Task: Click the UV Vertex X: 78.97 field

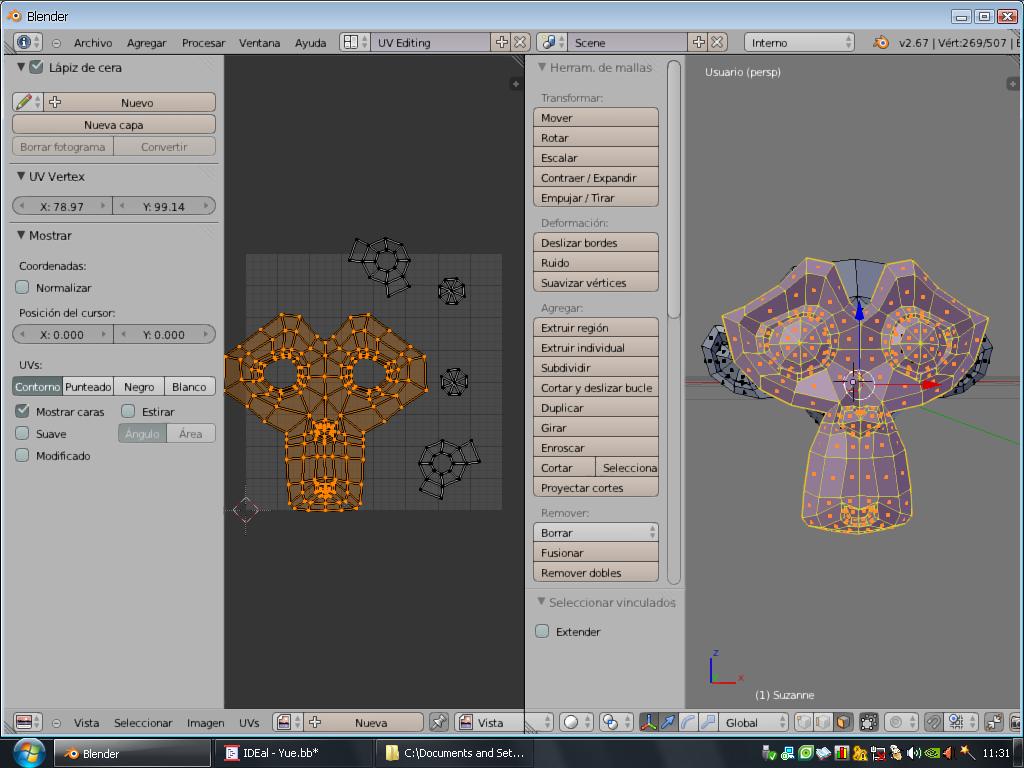Action: click(63, 206)
